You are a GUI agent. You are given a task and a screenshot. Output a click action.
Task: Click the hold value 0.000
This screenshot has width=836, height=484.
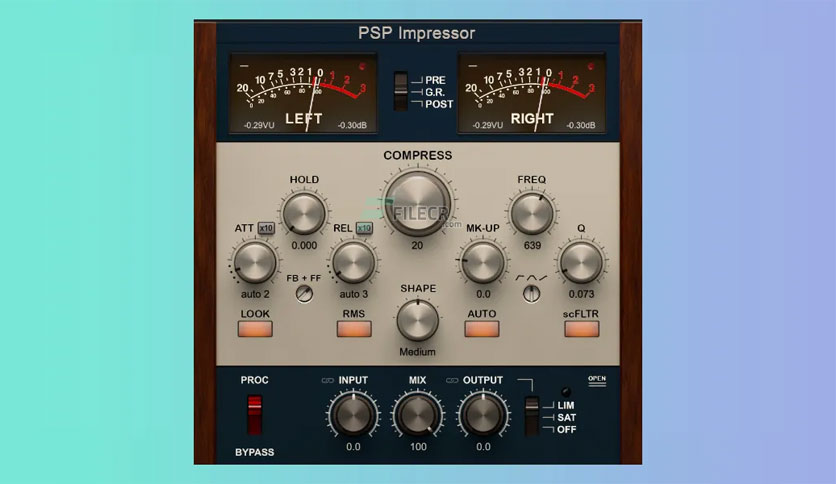click(x=304, y=246)
